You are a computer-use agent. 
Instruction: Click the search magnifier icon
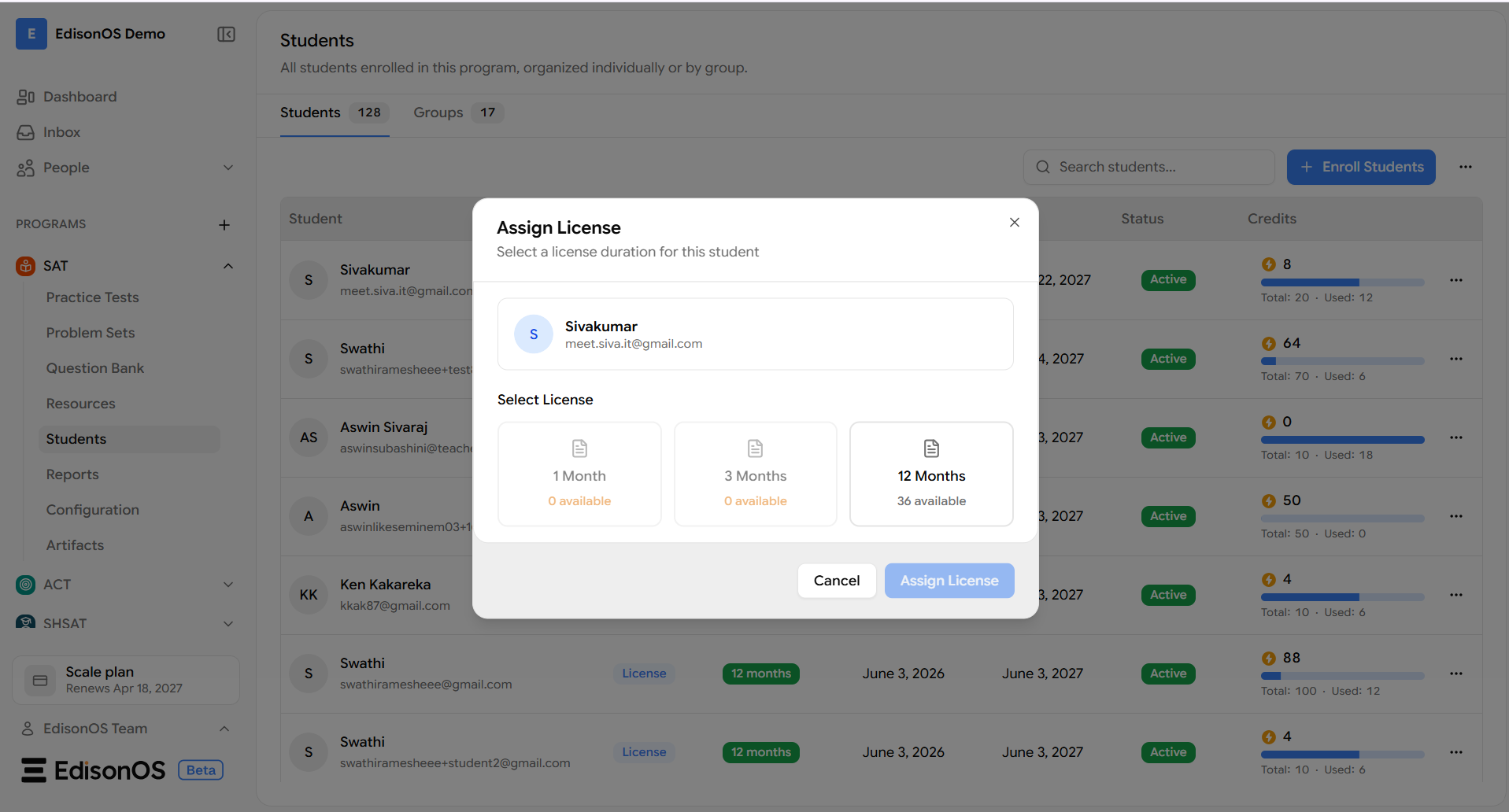(1043, 167)
